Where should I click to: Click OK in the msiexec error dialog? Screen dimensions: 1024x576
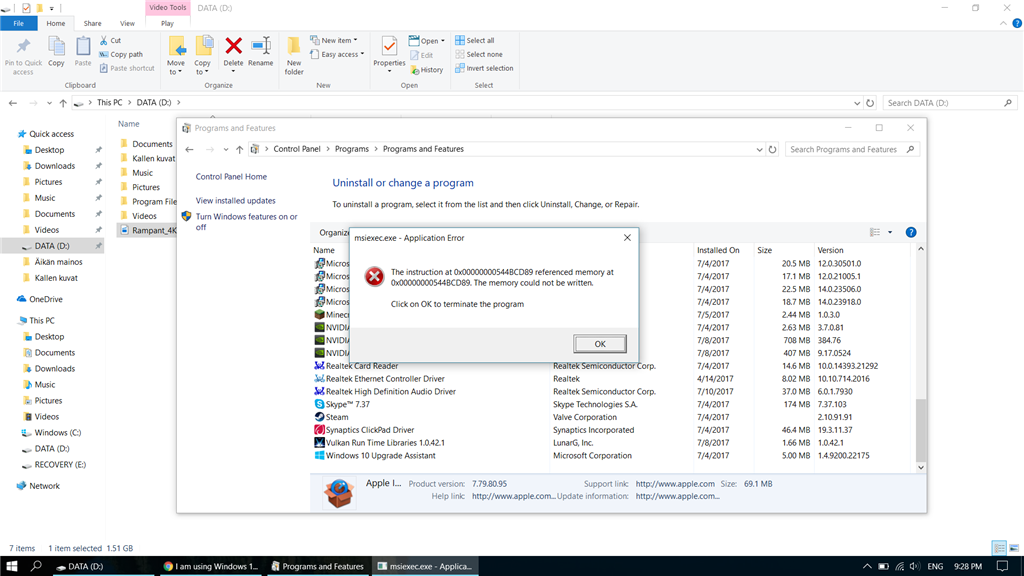tap(600, 344)
